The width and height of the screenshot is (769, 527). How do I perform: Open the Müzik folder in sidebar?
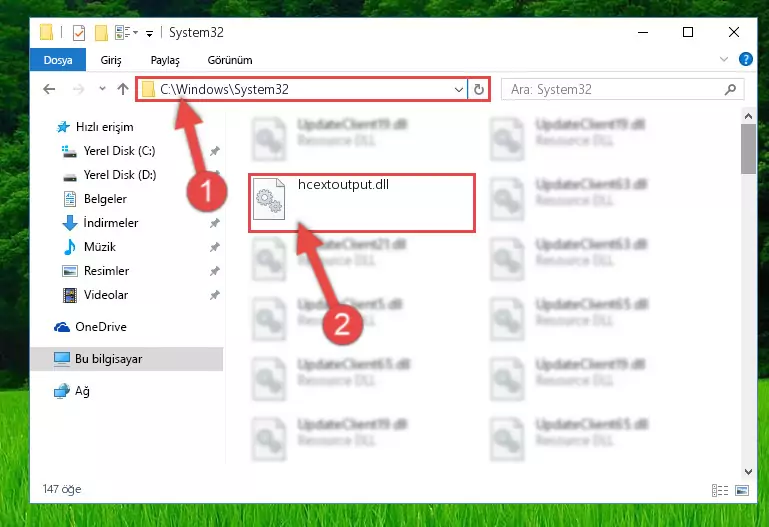100,247
